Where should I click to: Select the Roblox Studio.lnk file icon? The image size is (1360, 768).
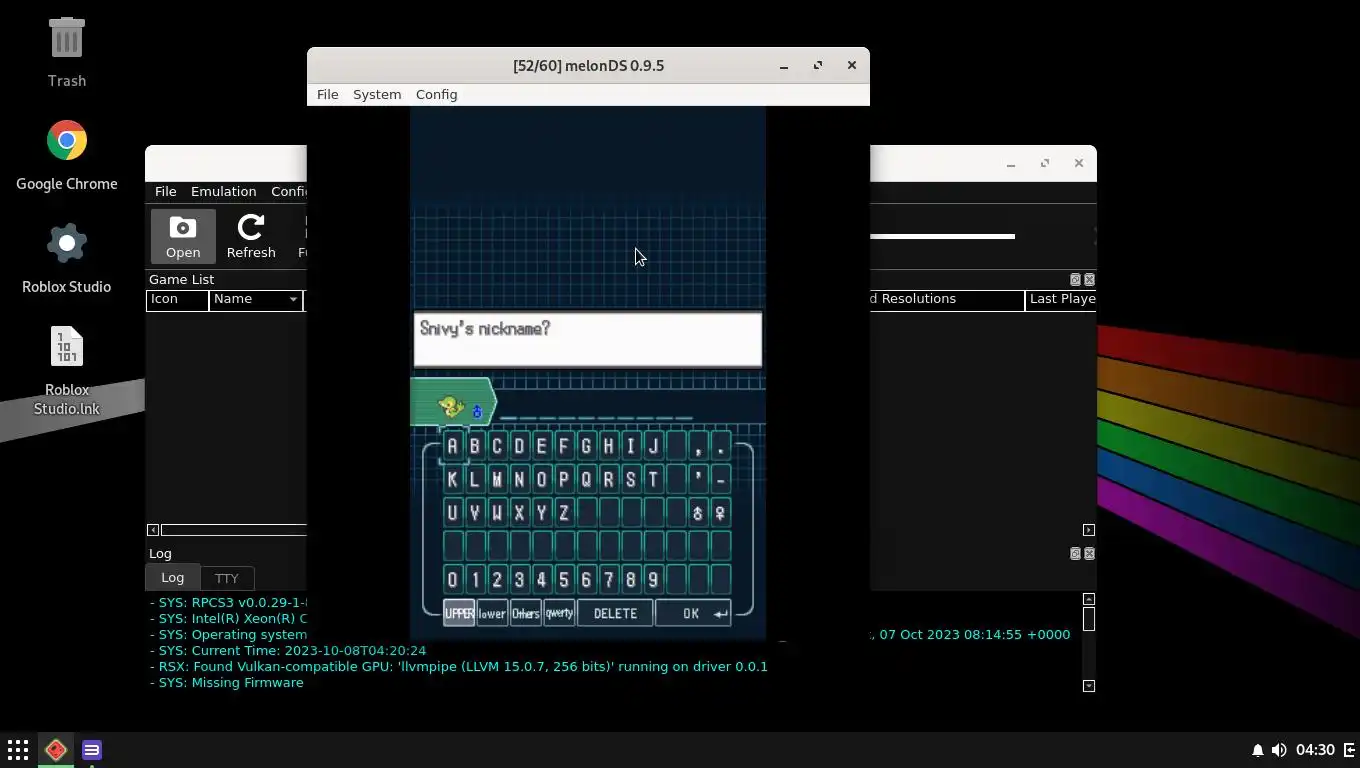click(x=67, y=347)
